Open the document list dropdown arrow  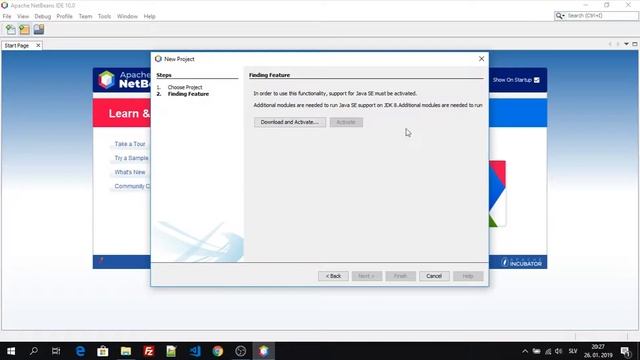(x=626, y=44)
